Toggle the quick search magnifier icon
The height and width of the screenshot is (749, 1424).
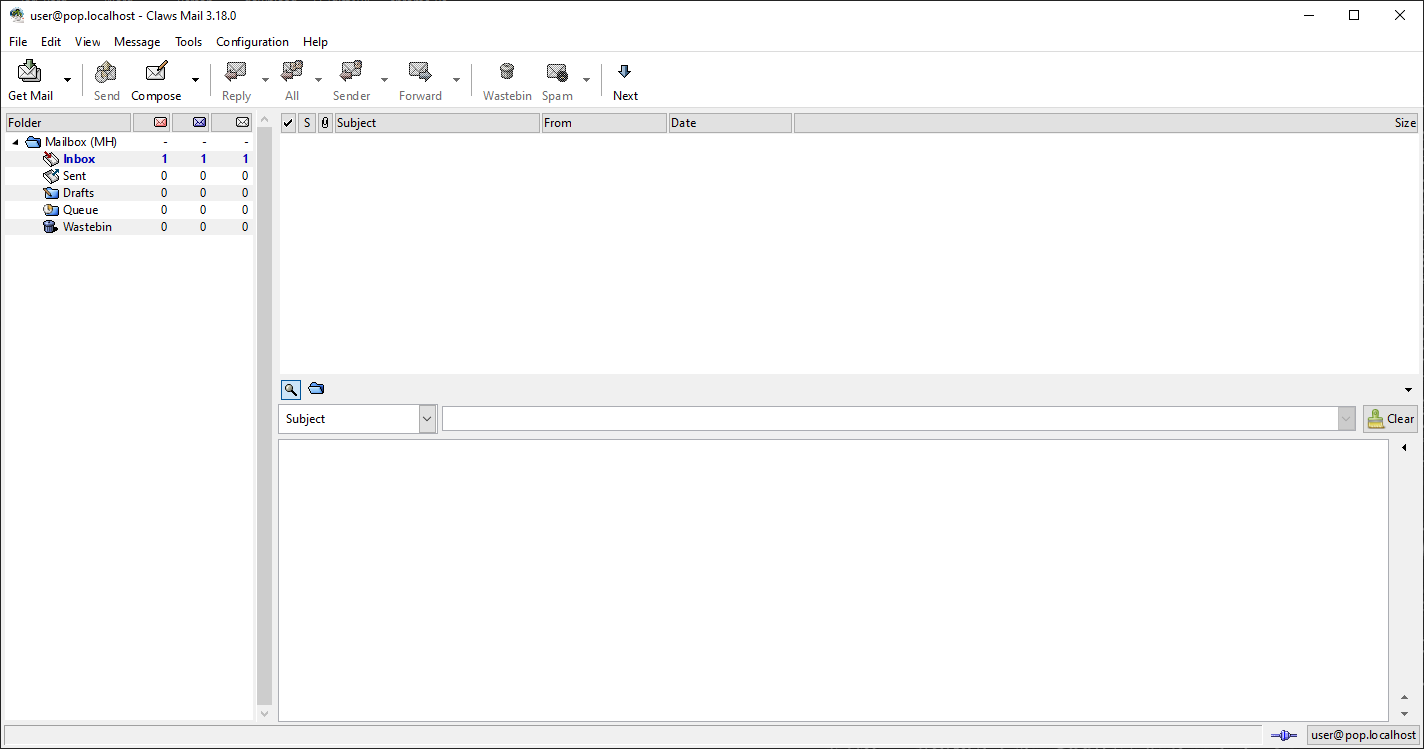[x=290, y=389]
